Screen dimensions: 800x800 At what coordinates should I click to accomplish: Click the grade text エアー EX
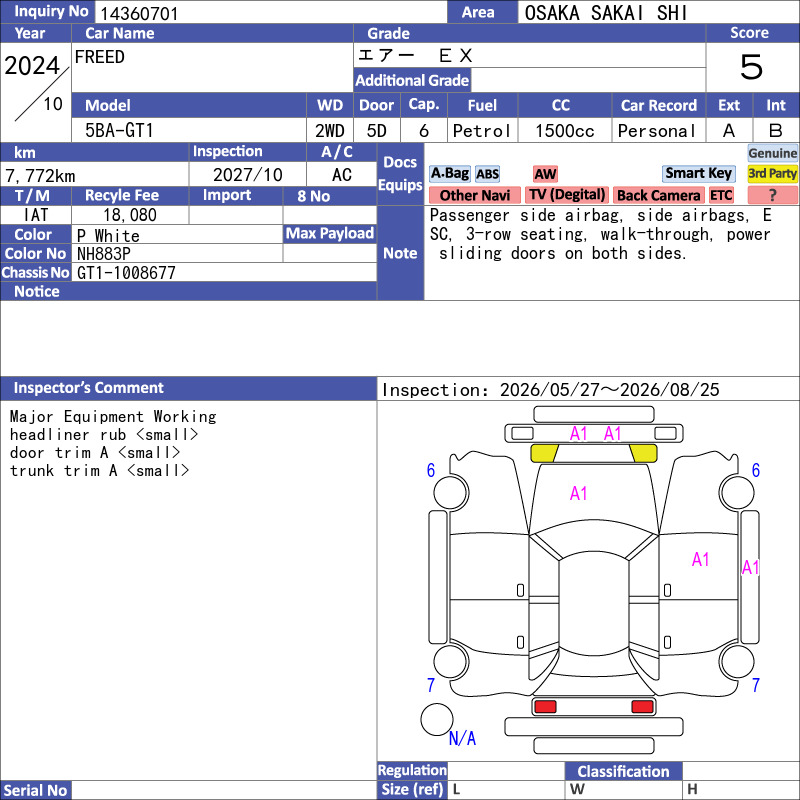(415, 55)
